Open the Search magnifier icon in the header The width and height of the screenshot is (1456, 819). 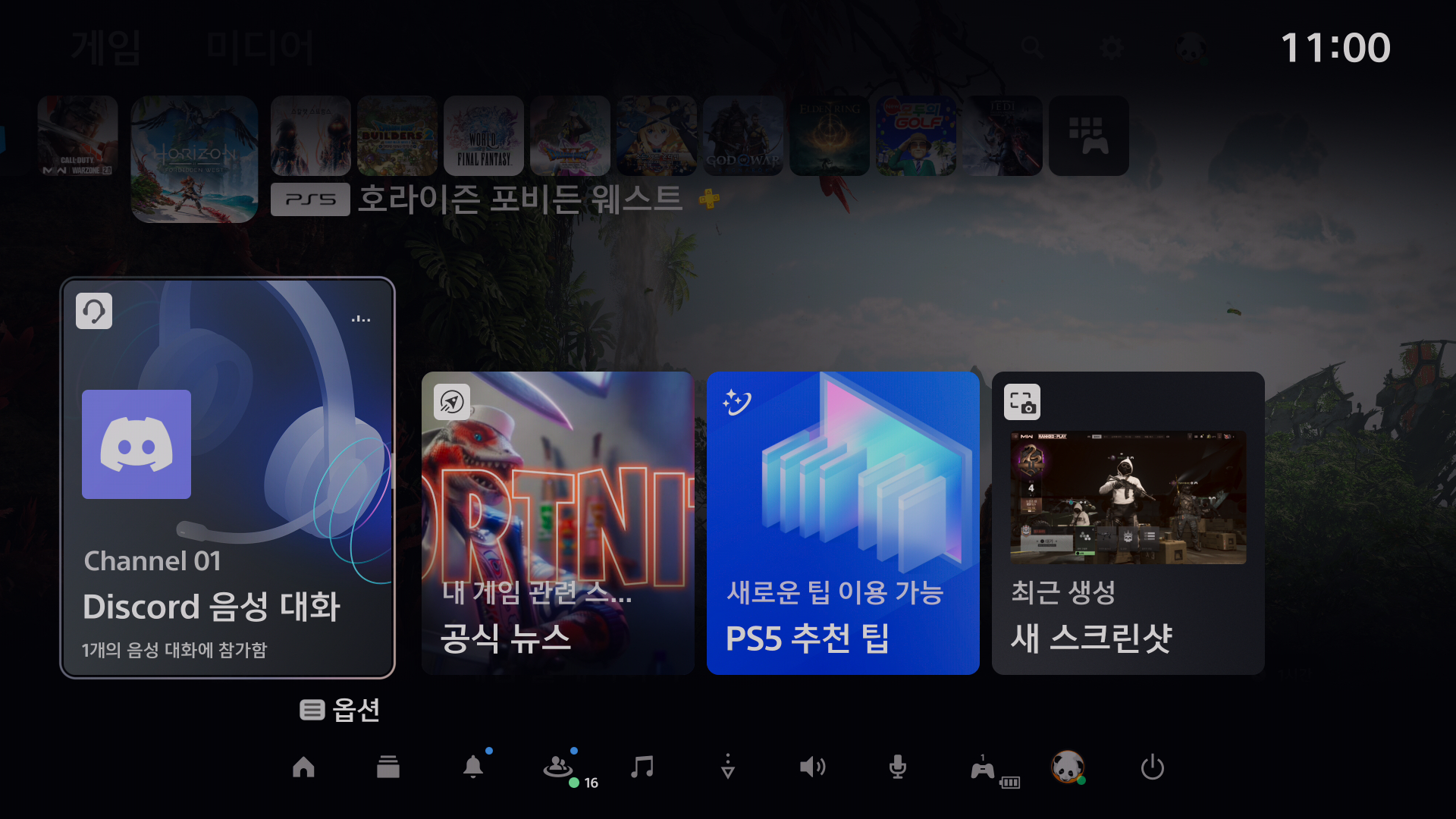1032,47
